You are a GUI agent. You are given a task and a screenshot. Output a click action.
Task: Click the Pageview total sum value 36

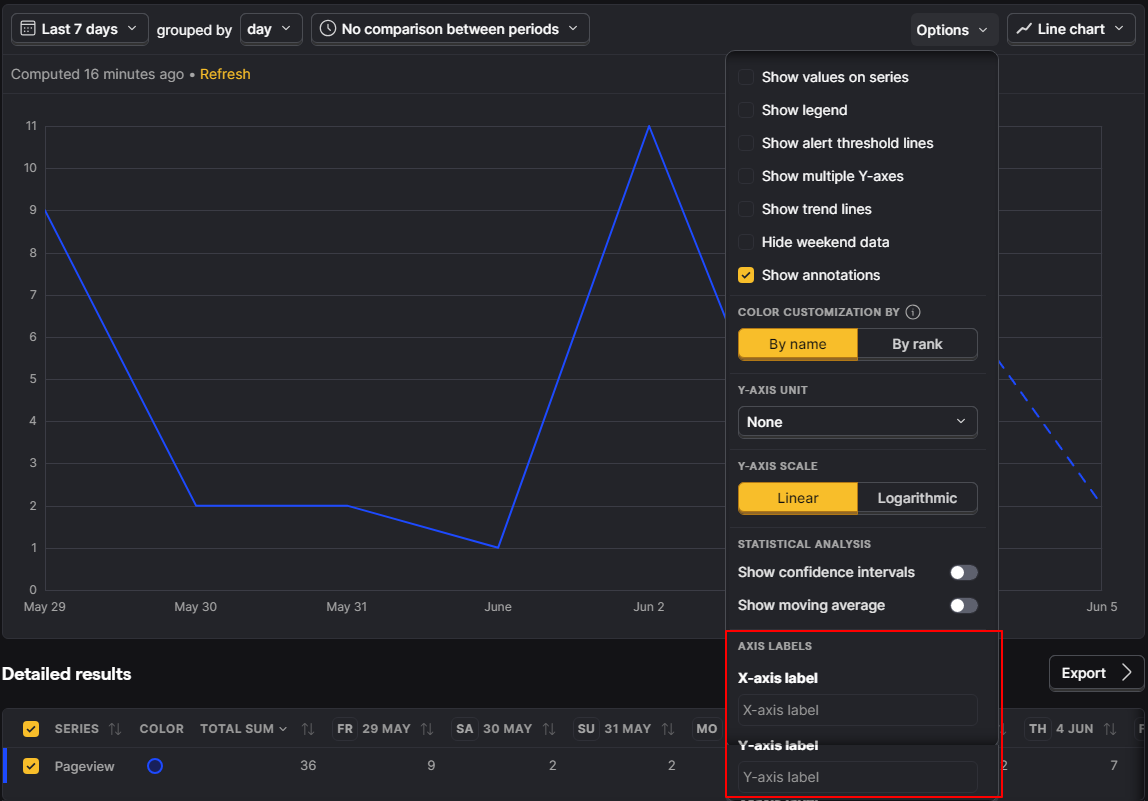[x=308, y=765]
